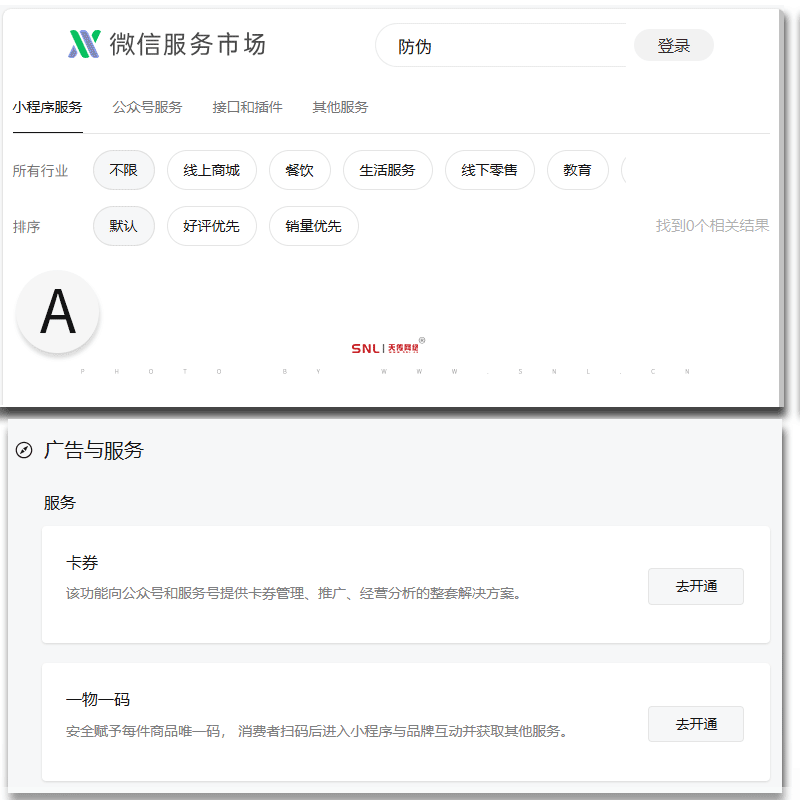Select the 不限 industry filter
The width and height of the screenshot is (800, 800).
122,170
